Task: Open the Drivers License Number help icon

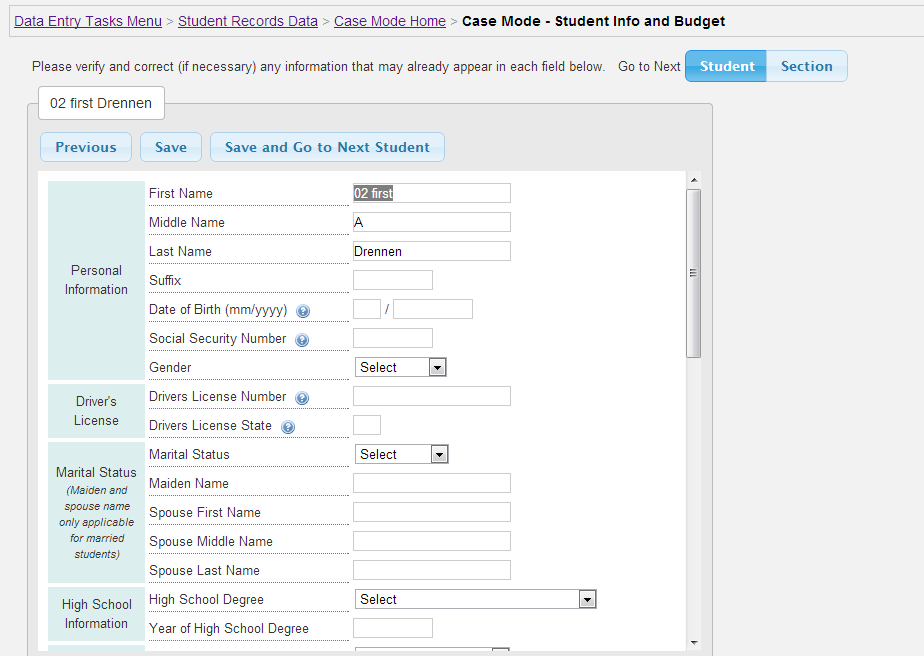Action: point(302,398)
